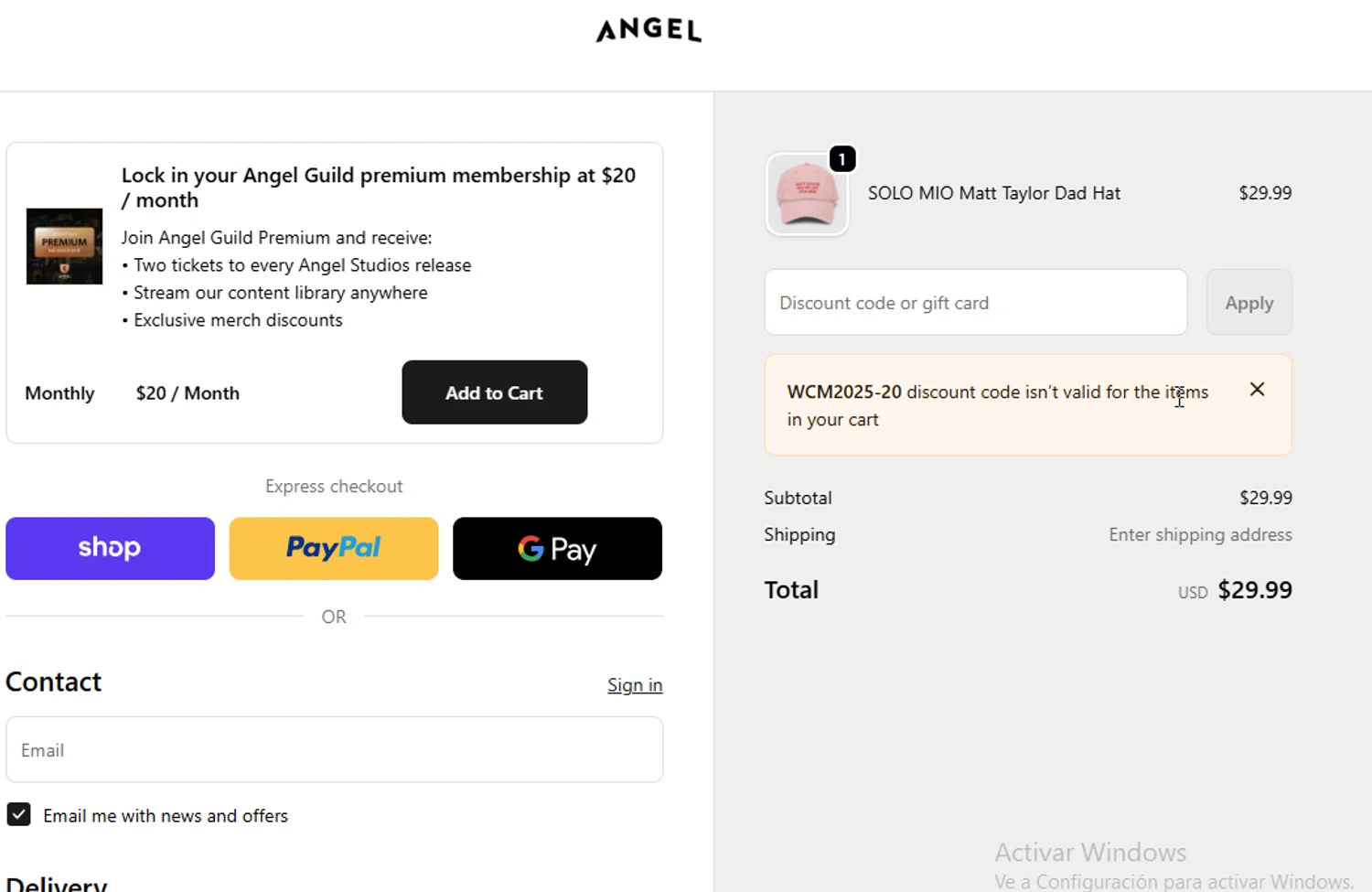Screen dimensions: 1372x892
Task: Choose PayPal express checkout
Action: (334, 548)
